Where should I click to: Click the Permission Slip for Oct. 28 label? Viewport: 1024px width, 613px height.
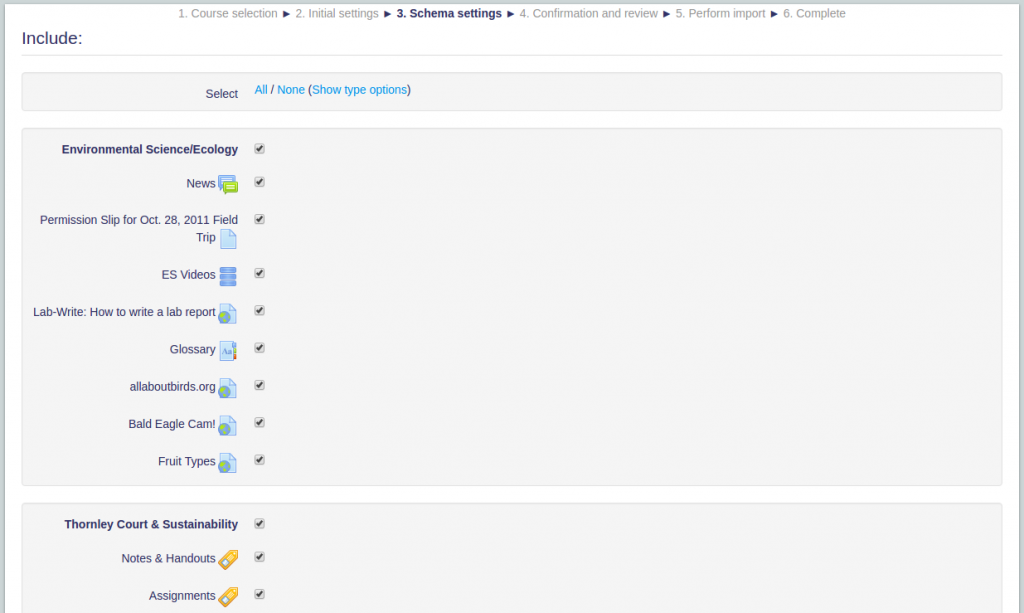(x=138, y=228)
